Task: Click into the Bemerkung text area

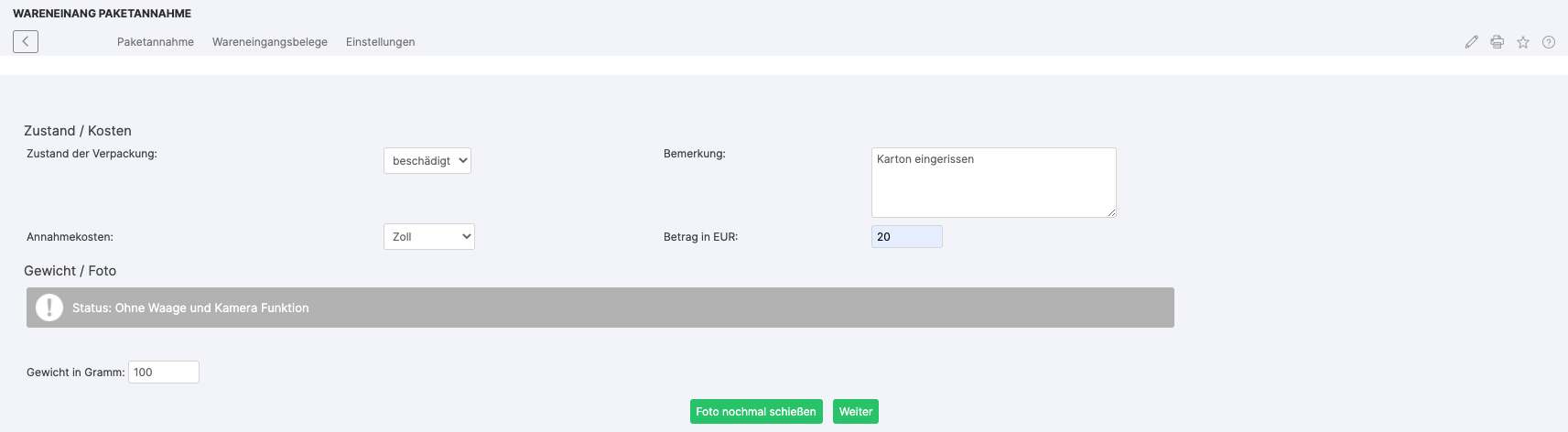Action: point(993,182)
